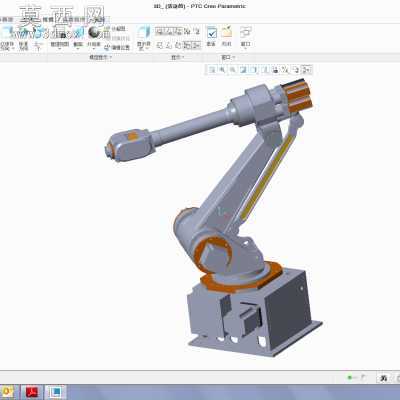Viewport: 400px width, 400px height.
Task: Click the binoculars Find icon in the status bar
Action: pos(383,378)
